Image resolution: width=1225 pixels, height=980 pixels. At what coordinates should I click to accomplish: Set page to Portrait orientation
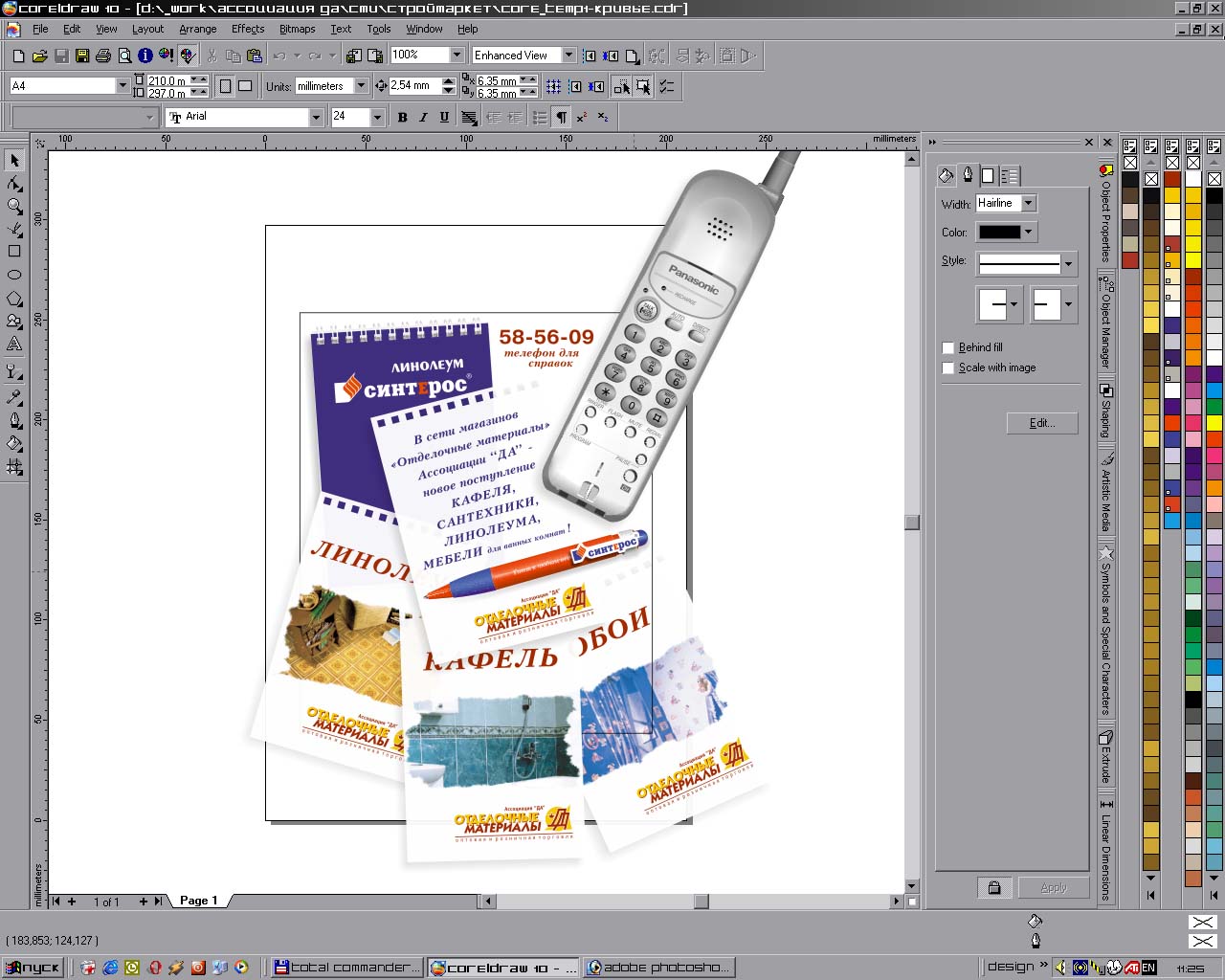click(225, 86)
